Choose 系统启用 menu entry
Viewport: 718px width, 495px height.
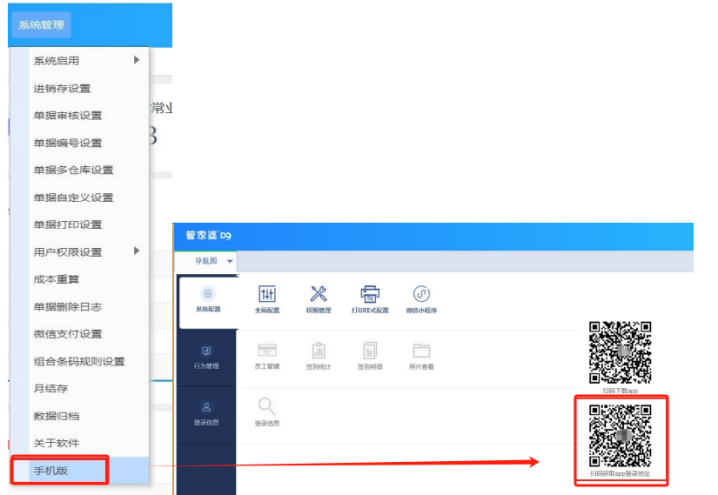(80, 60)
